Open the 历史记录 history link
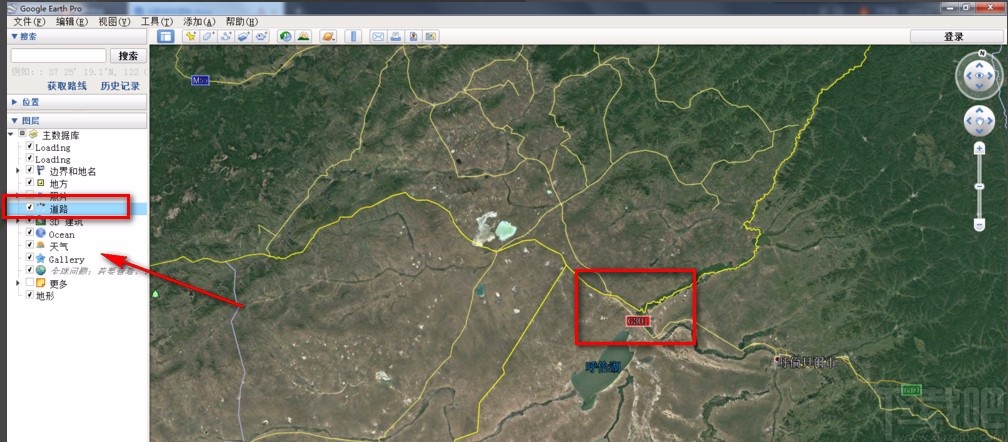The image size is (1008, 442). click(x=120, y=85)
